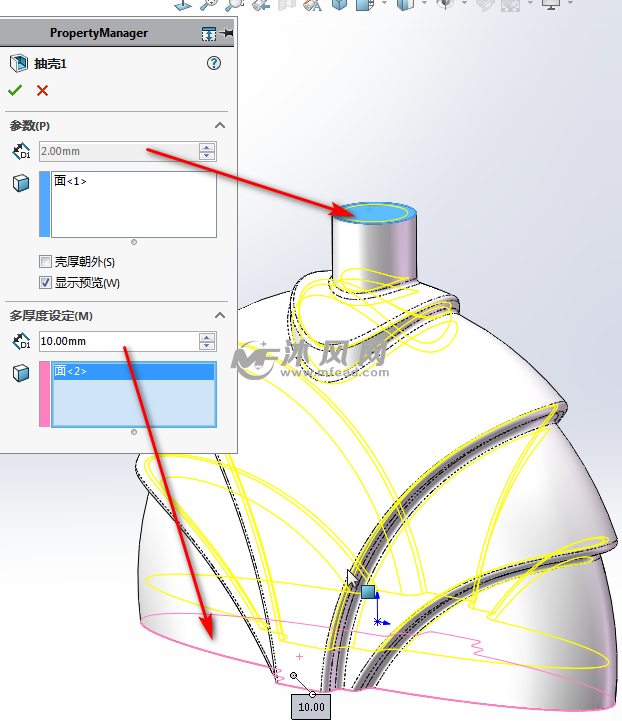Image resolution: width=622 pixels, height=721 pixels.
Task: Toggle the 壳厚朝外(S) checkbox
Action: tap(45, 262)
